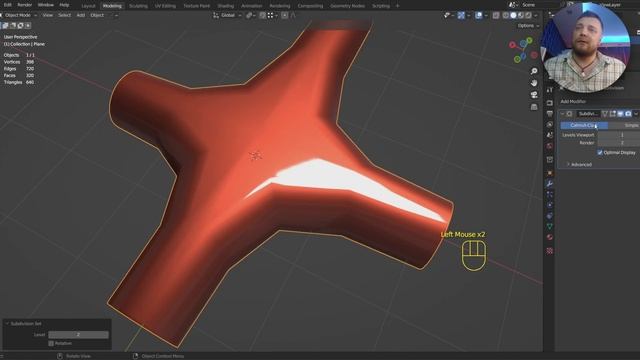This screenshot has height=360, width=640.
Task: Switch to the Sculpting workspace tab
Action: 138,6
